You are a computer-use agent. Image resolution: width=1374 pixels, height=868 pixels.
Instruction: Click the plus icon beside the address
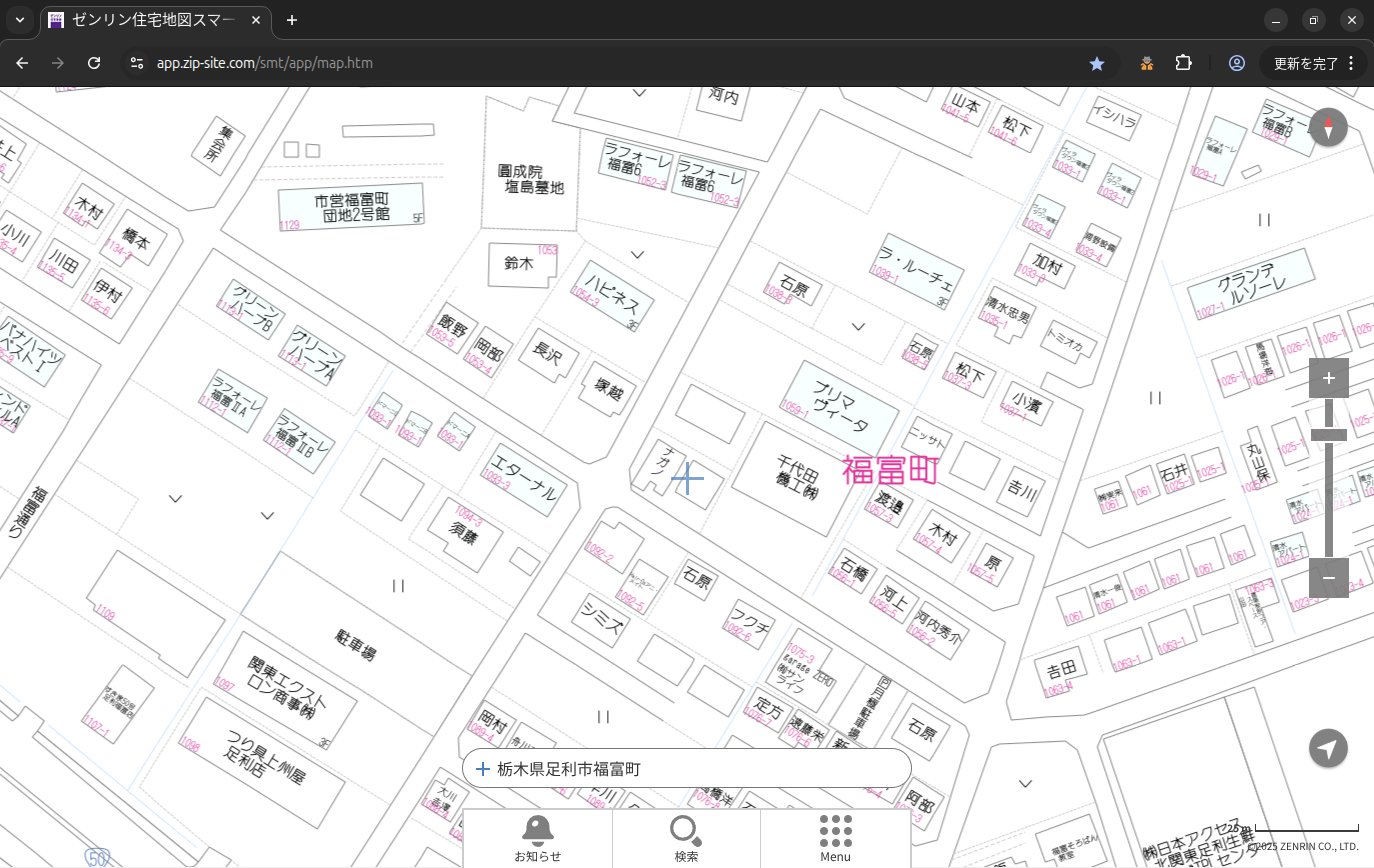[483, 769]
